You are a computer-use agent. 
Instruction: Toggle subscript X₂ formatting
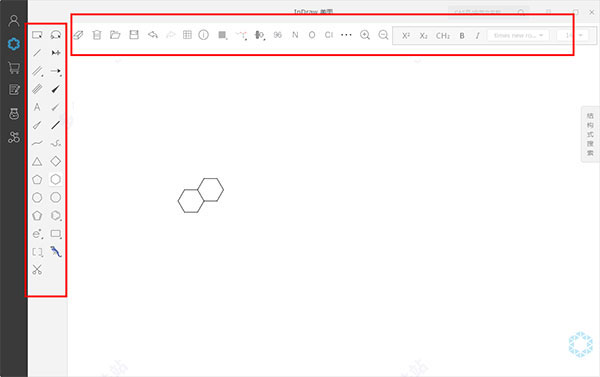[423, 36]
